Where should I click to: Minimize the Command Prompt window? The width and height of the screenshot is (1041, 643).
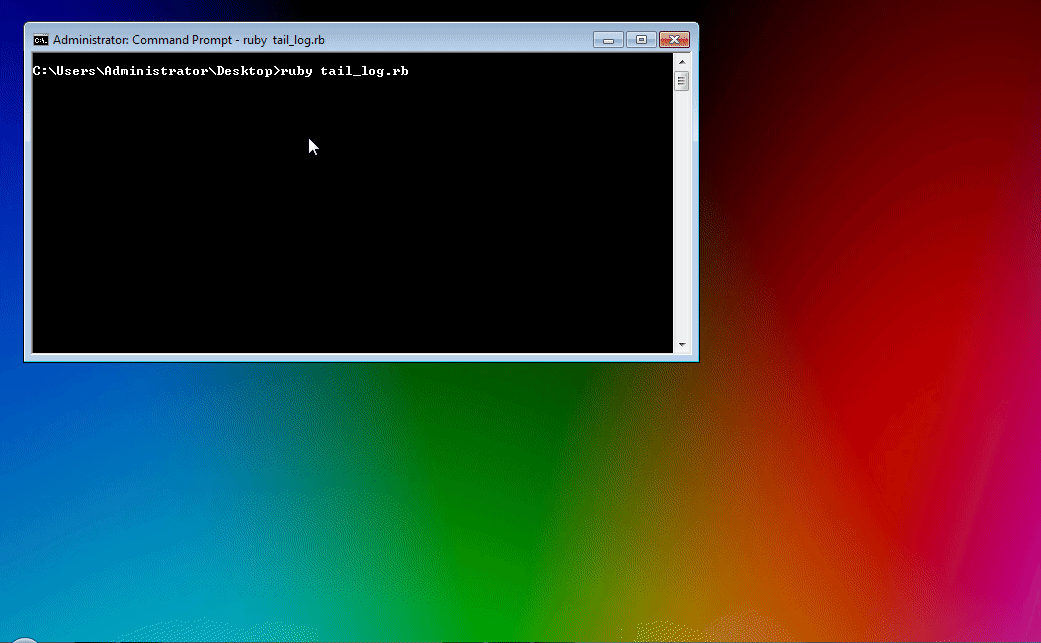click(x=608, y=40)
